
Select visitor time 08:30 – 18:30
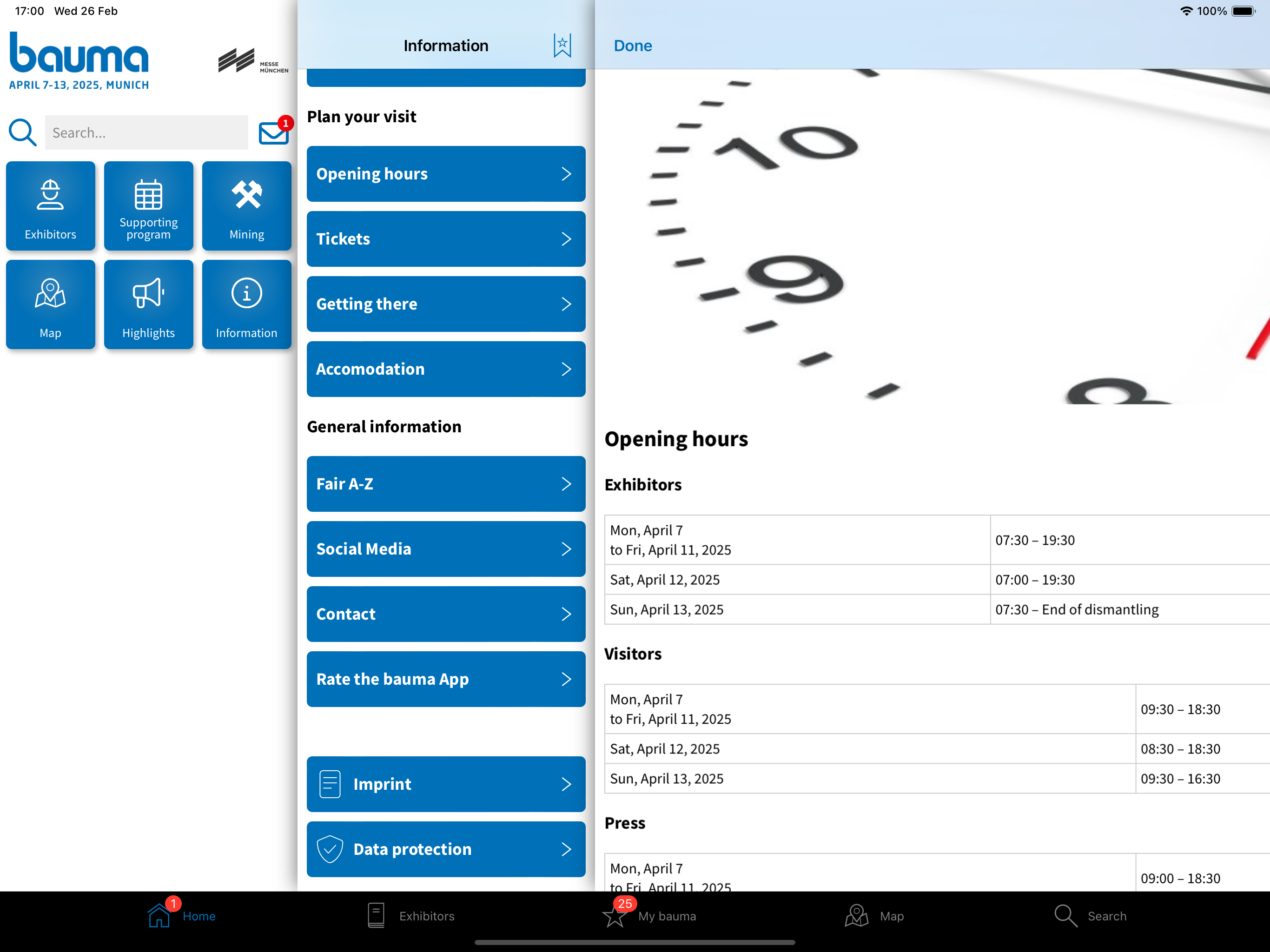tap(1180, 749)
